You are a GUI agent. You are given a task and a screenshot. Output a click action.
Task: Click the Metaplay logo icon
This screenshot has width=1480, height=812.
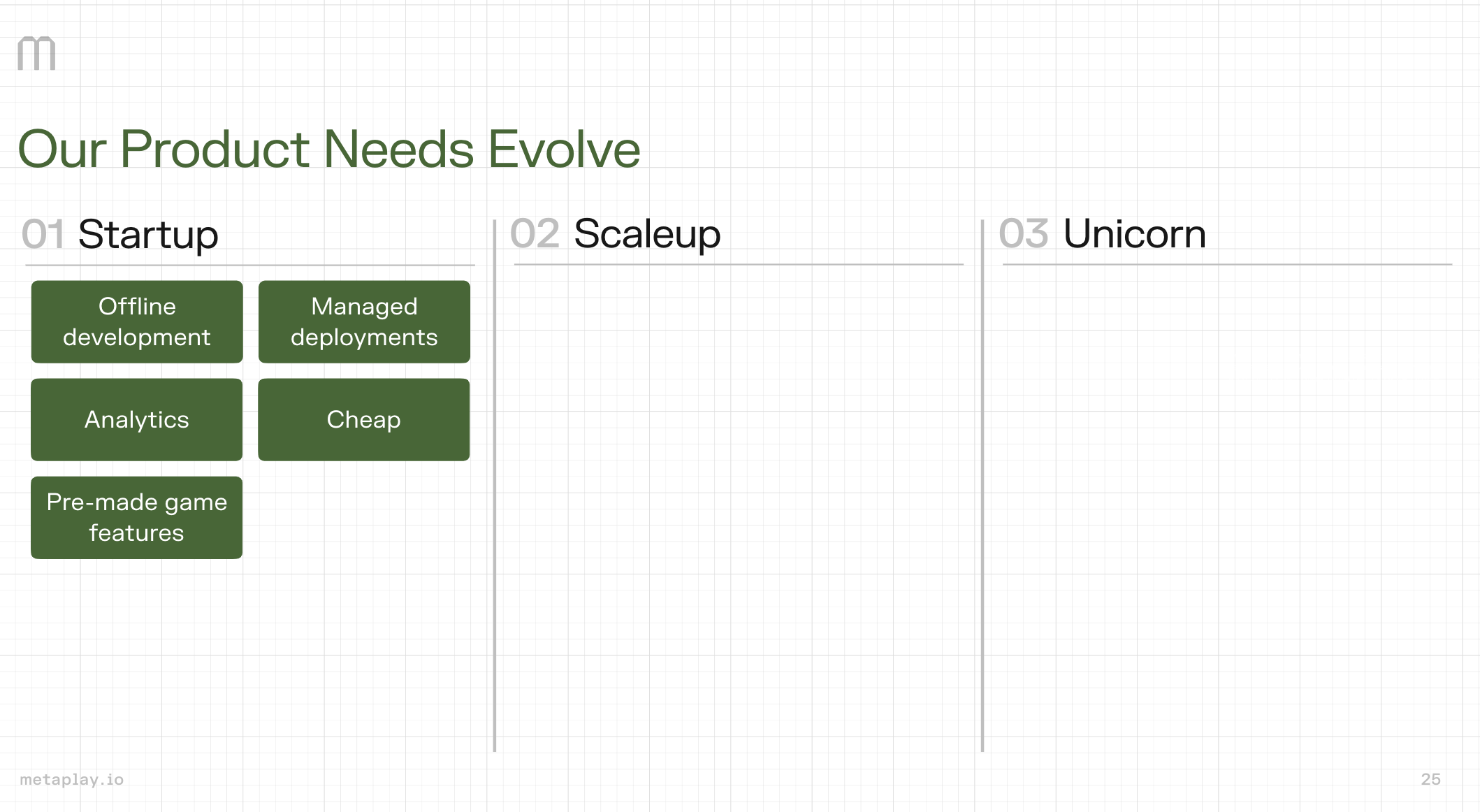pyautogui.click(x=36, y=54)
